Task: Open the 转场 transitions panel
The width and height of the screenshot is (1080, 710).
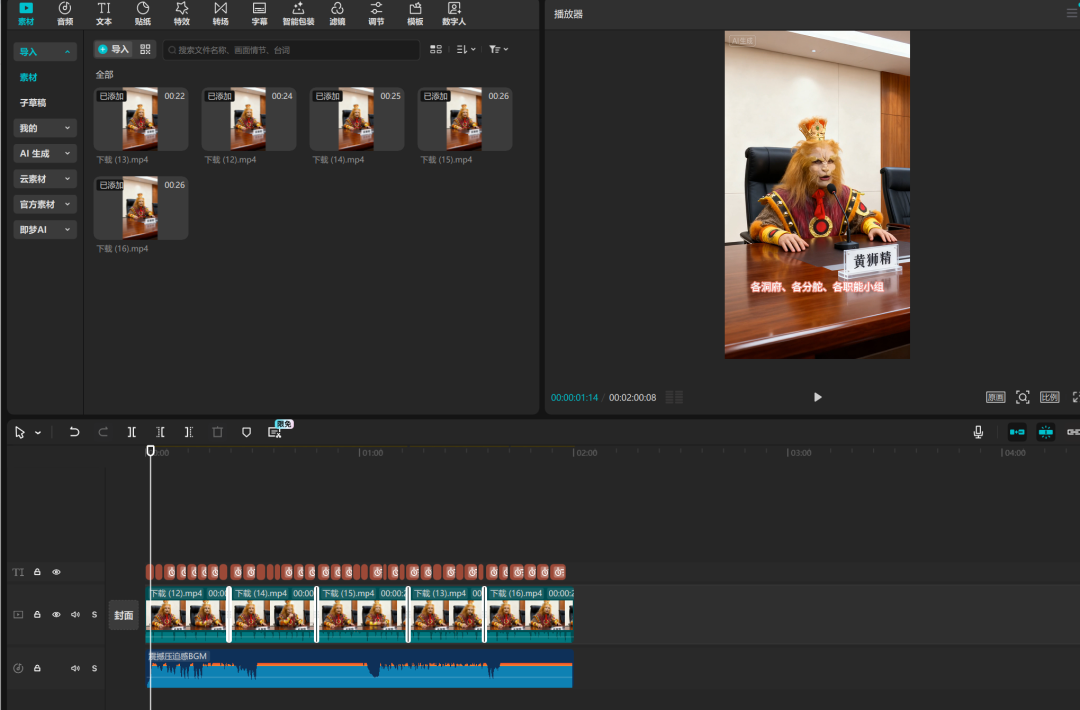Action: [220, 13]
